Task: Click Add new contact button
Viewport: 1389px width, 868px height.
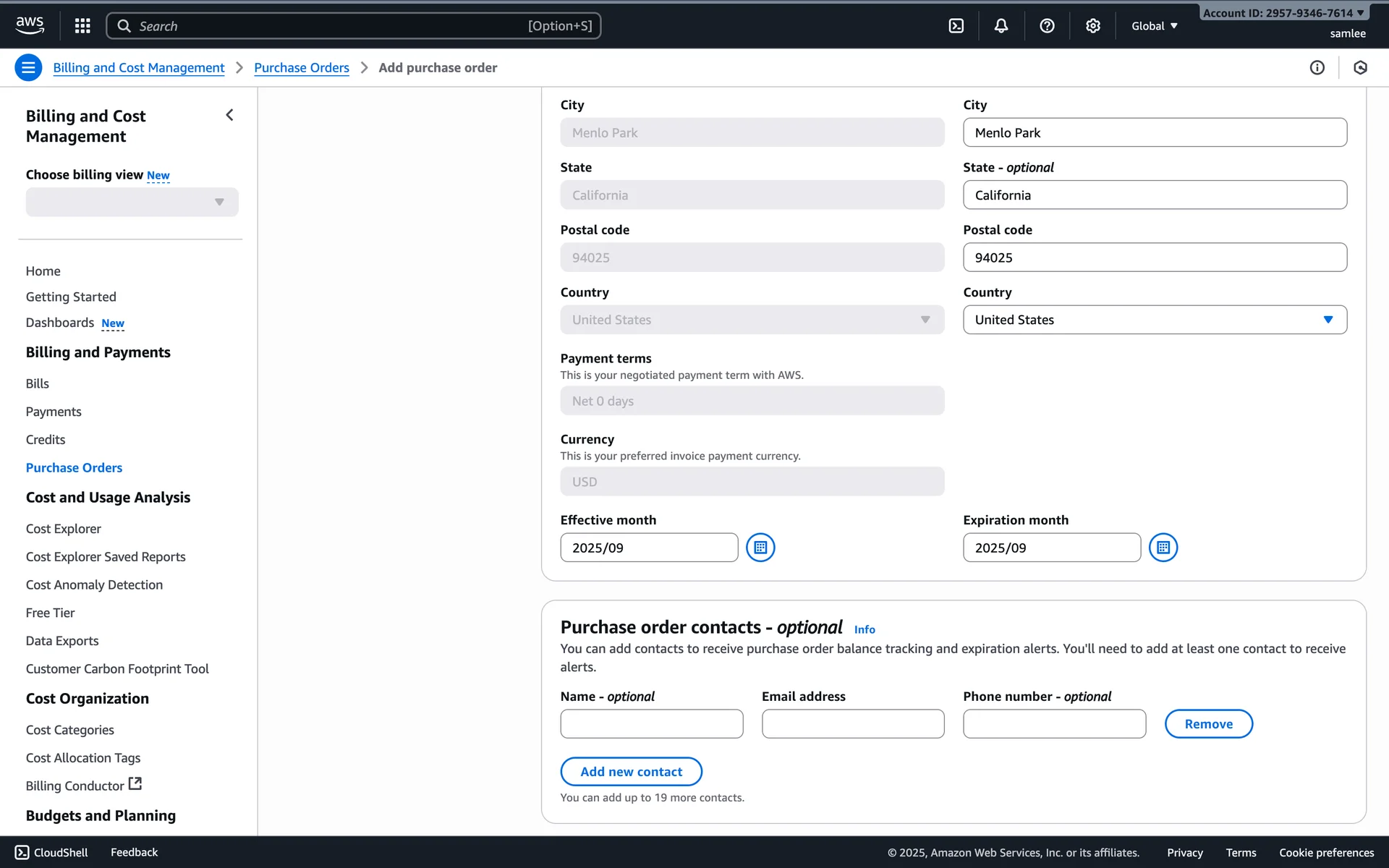Action: [x=631, y=772]
